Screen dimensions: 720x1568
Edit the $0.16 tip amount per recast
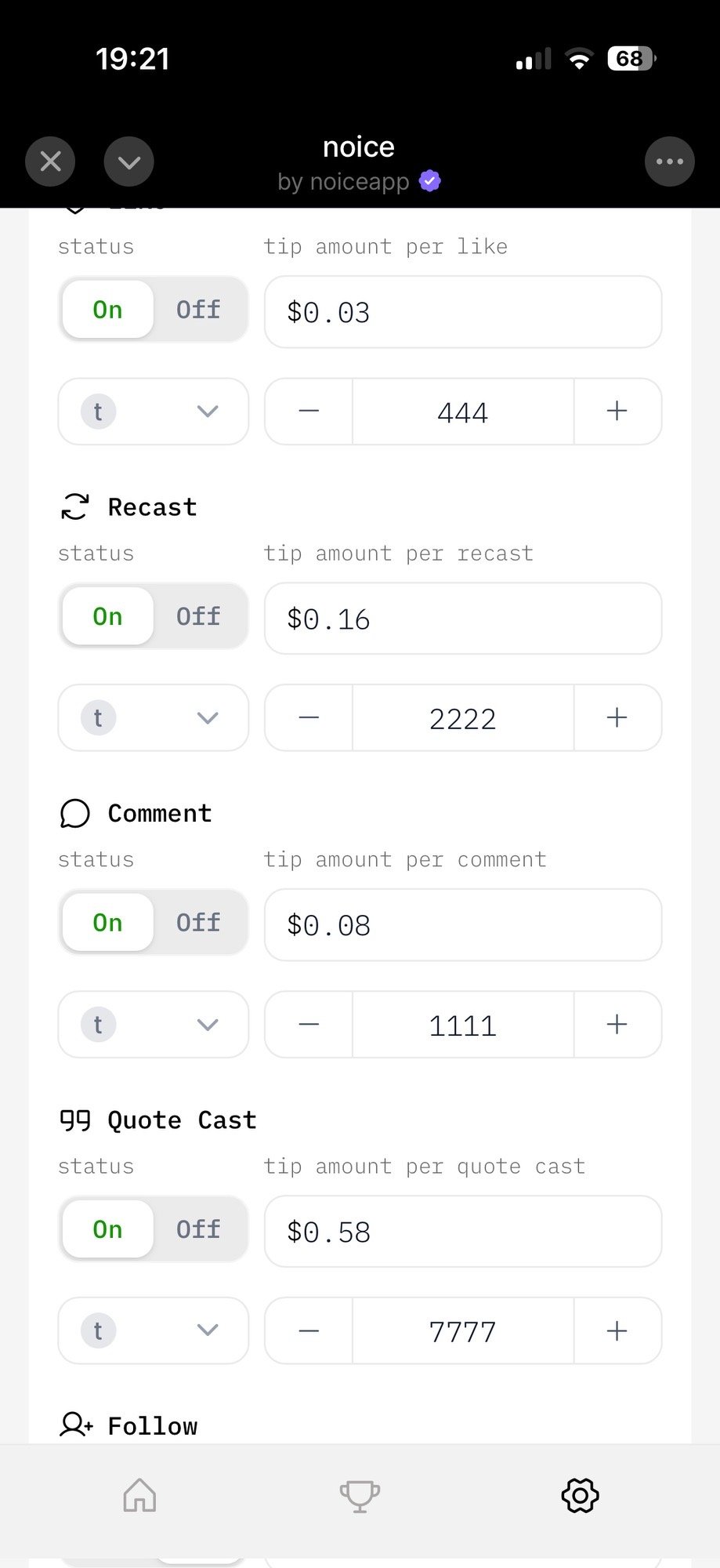[462, 619]
